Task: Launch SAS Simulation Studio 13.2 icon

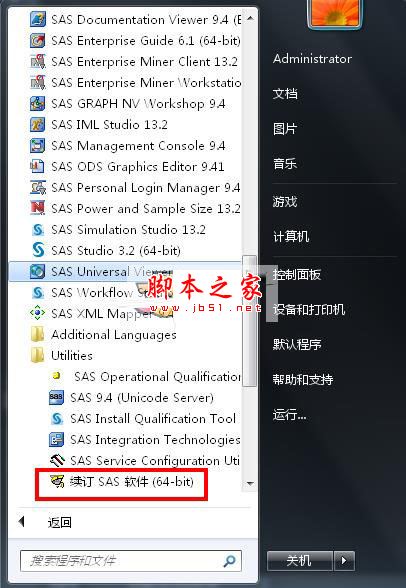Action: click(x=37, y=229)
